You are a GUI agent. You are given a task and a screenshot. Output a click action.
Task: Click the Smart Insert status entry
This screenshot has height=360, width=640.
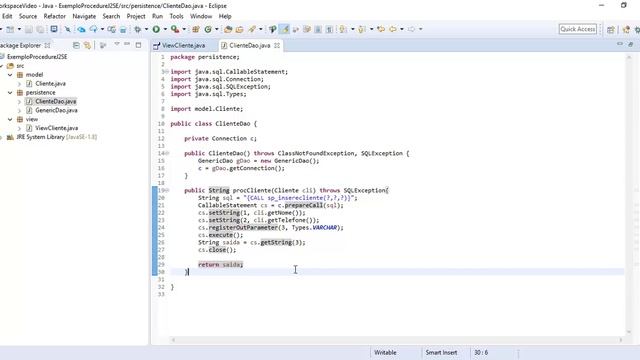[x=441, y=353]
